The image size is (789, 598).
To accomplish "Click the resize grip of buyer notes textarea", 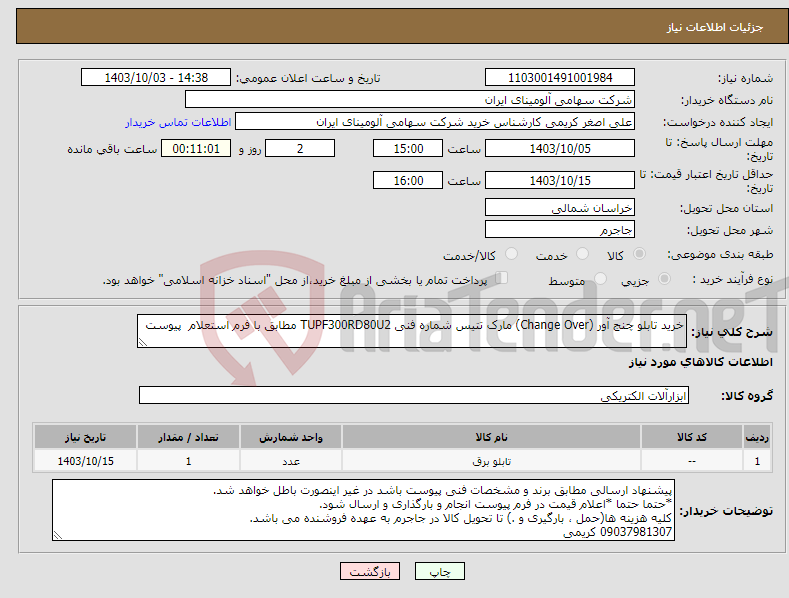I will [x=58, y=536].
